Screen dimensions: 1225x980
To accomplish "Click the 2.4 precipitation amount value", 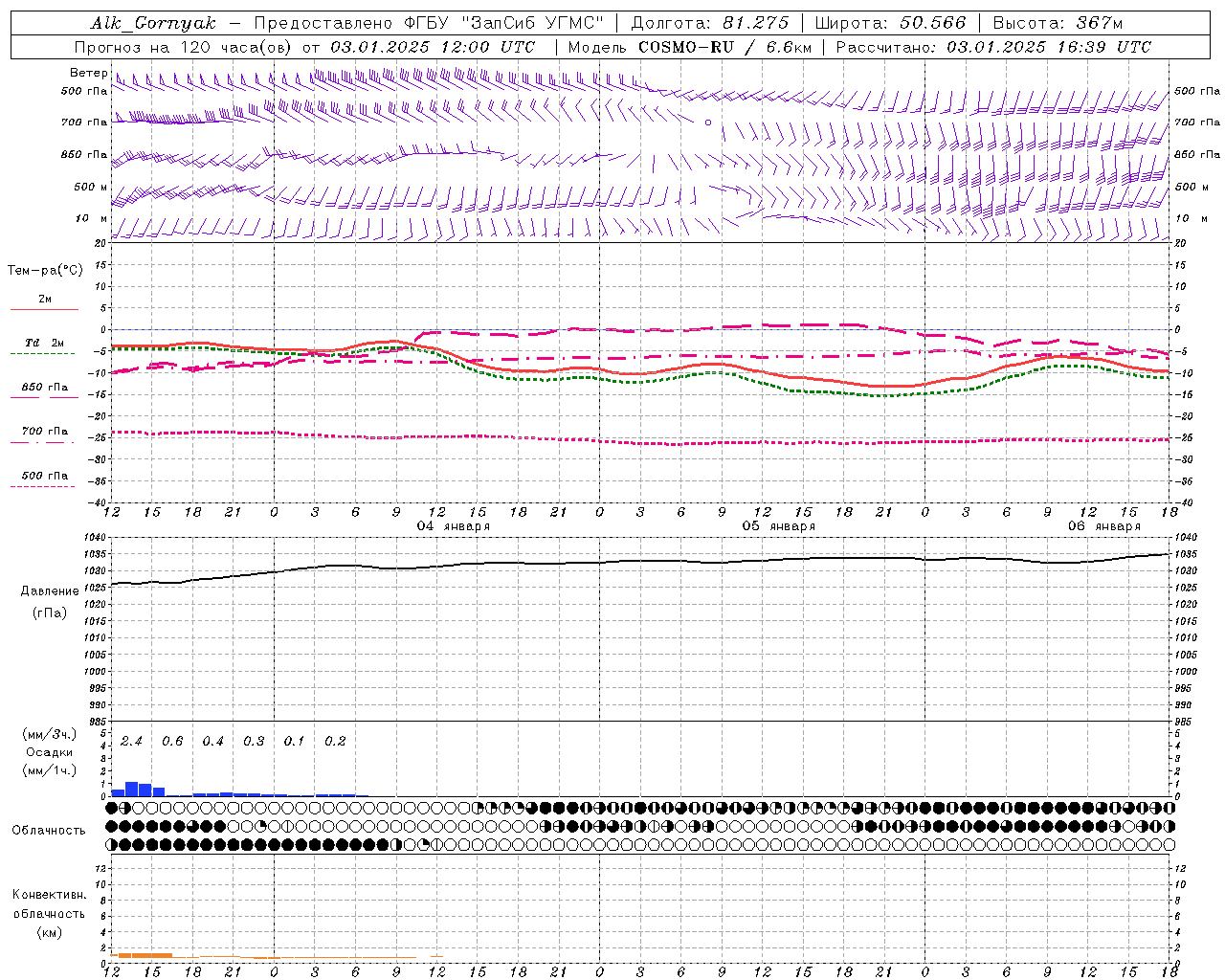I will click(131, 742).
